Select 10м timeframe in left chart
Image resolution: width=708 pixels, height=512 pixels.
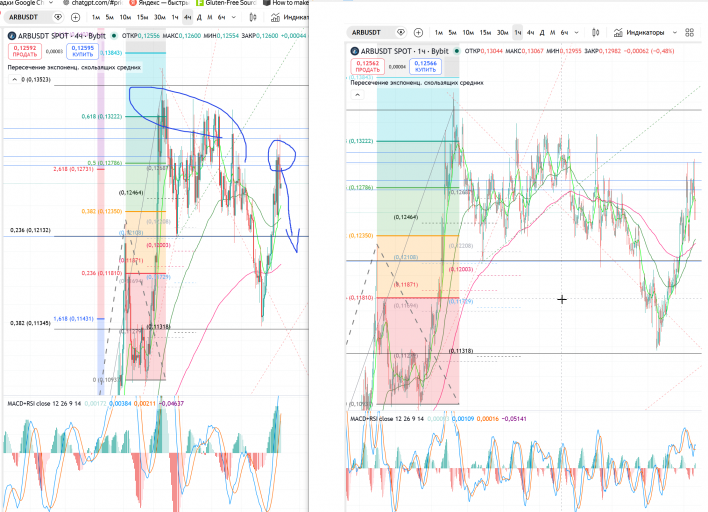pyautogui.click(x=125, y=17)
